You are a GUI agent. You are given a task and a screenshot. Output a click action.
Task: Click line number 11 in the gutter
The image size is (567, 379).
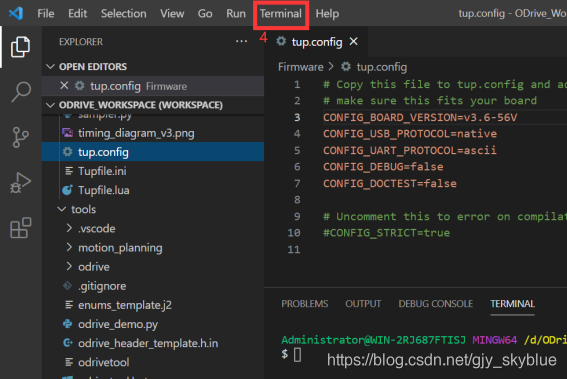[x=294, y=250]
